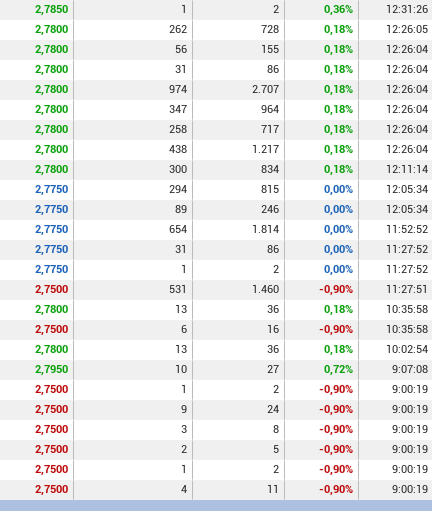The width and height of the screenshot is (432, 511).
Task: Select the amount 155
Action: pos(270,49)
